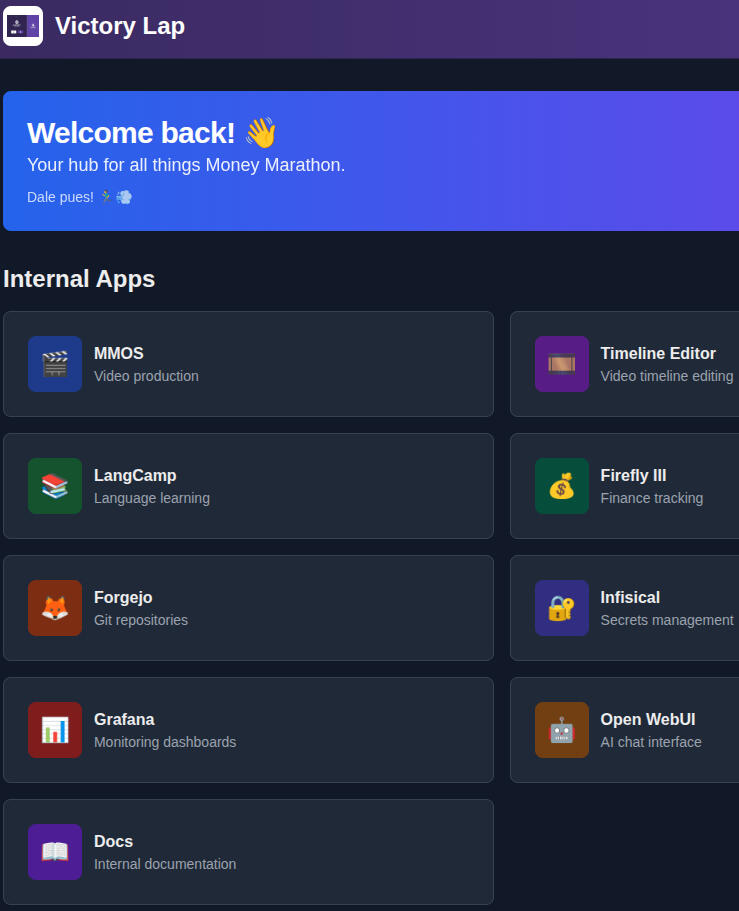Open the Docs open-book icon
This screenshot has height=911, width=739.
[x=55, y=852]
